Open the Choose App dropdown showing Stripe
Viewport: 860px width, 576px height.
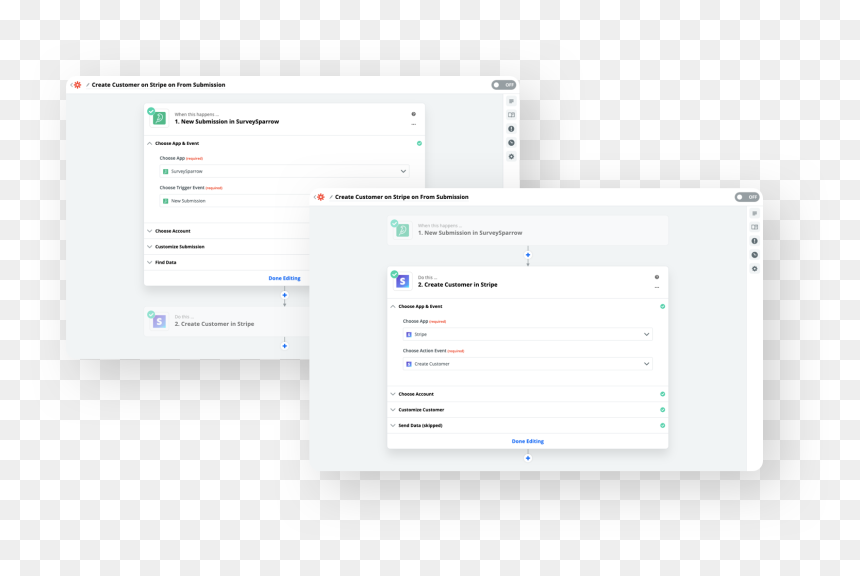pos(528,334)
